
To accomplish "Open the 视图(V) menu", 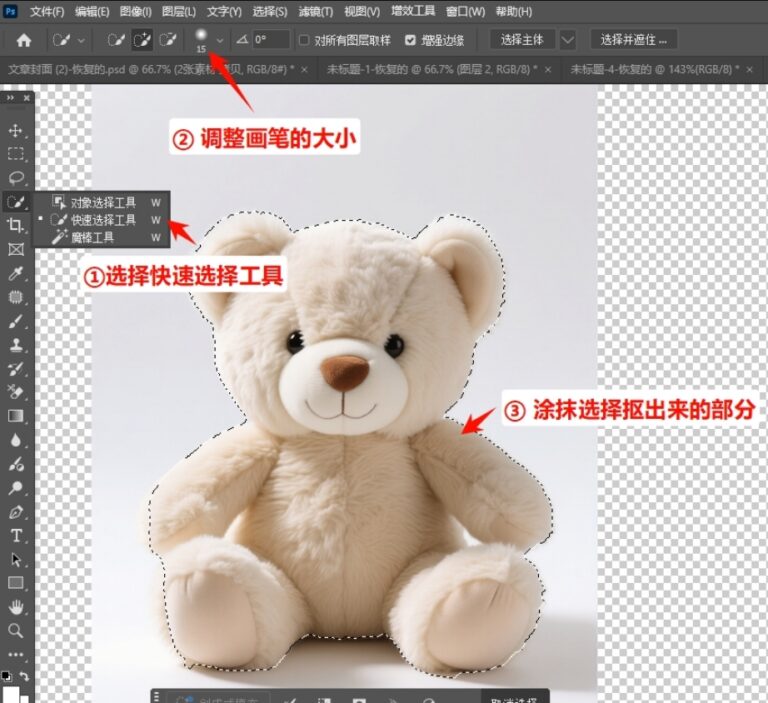I will point(362,11).
